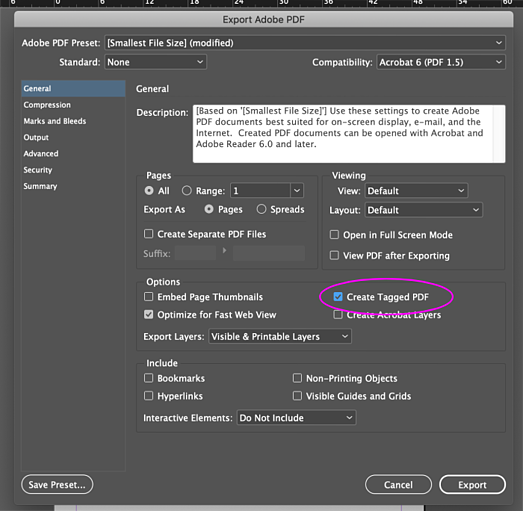Open the Compatibility dropdown for Acrobat version
Screen dimensions: 523x511
click(441, 62)
